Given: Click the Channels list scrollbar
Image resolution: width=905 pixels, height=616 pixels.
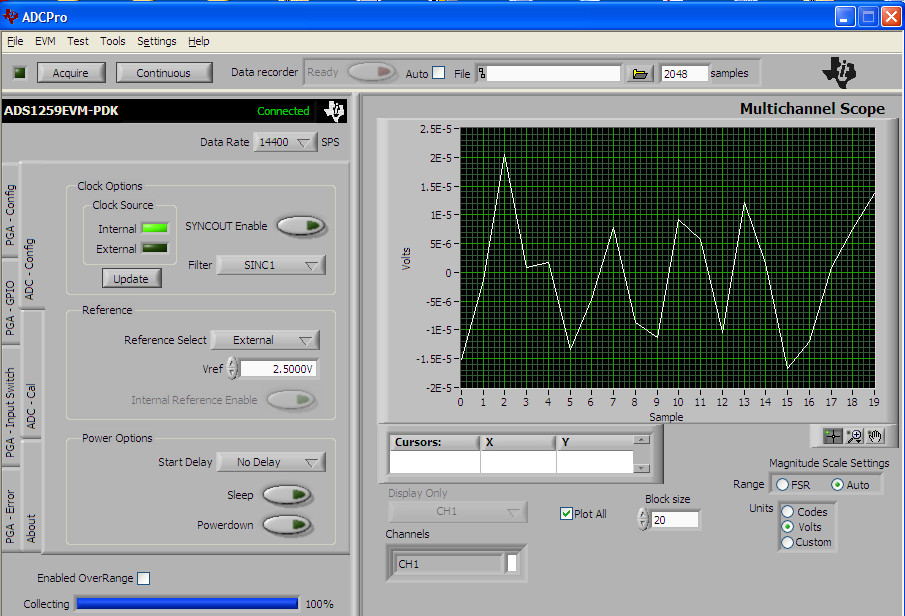Looking at the screenshot, I should [511, 563].
